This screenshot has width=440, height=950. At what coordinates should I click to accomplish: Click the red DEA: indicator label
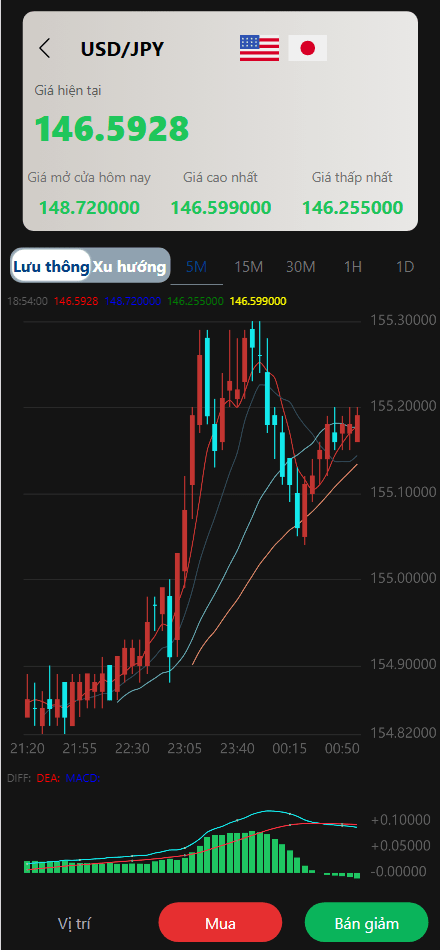(48, 779)
